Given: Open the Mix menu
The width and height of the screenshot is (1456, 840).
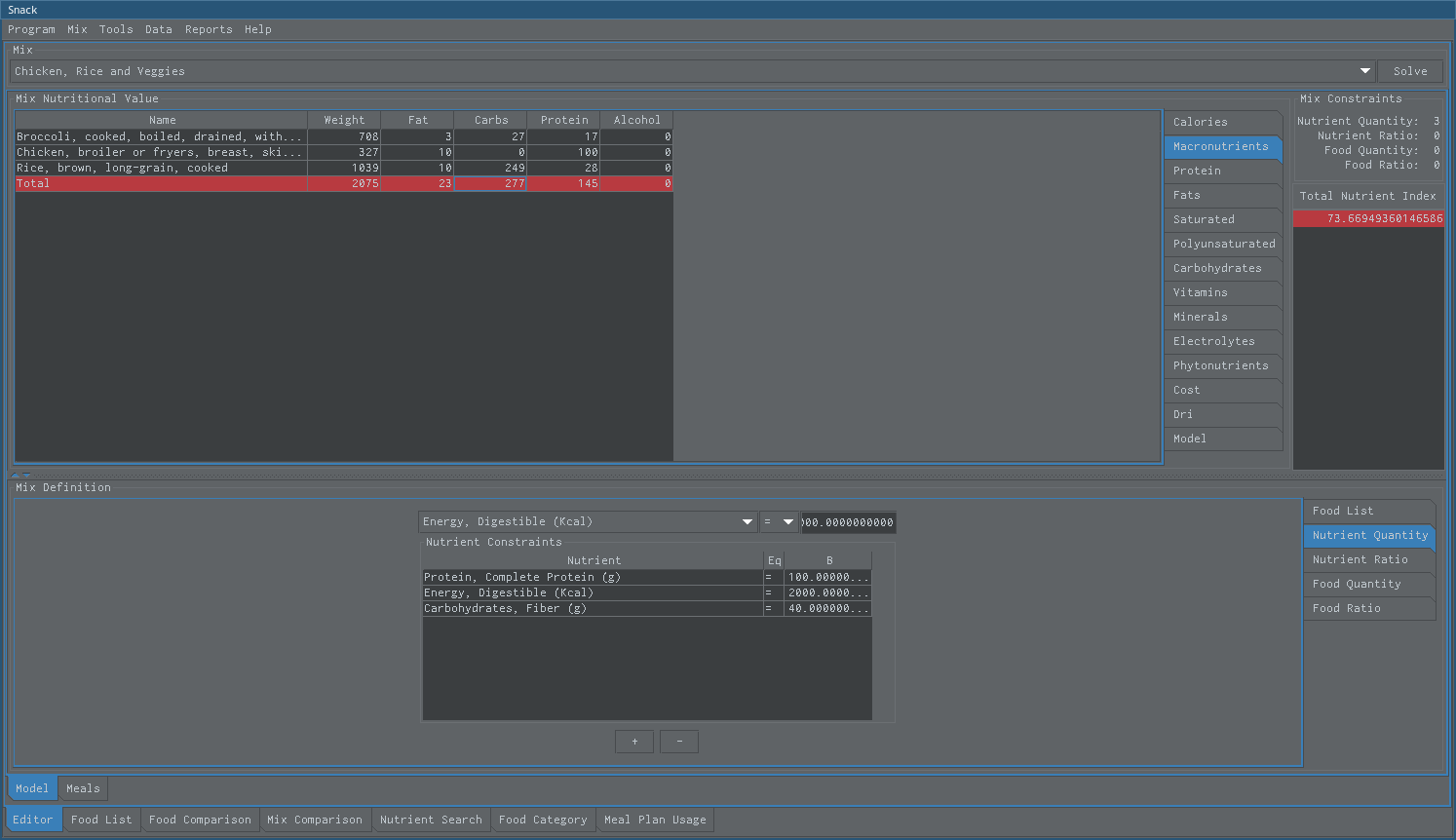Looking at the screenshot, I should [77, 29].
